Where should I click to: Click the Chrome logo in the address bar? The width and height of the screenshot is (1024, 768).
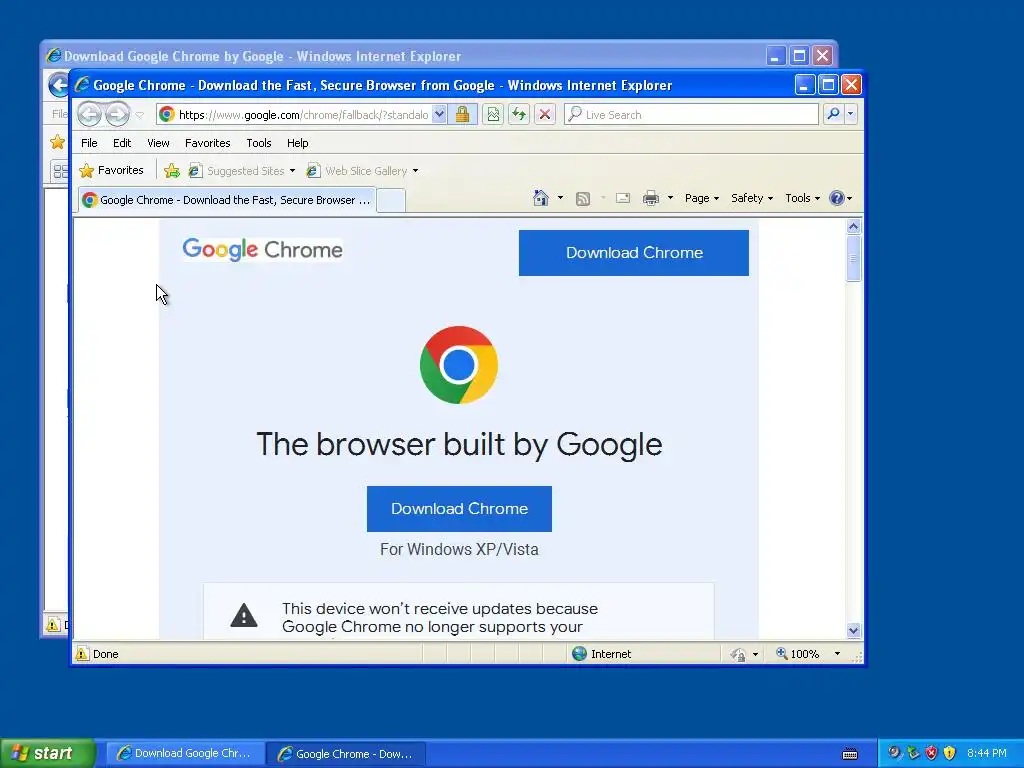tap(167, 114)
